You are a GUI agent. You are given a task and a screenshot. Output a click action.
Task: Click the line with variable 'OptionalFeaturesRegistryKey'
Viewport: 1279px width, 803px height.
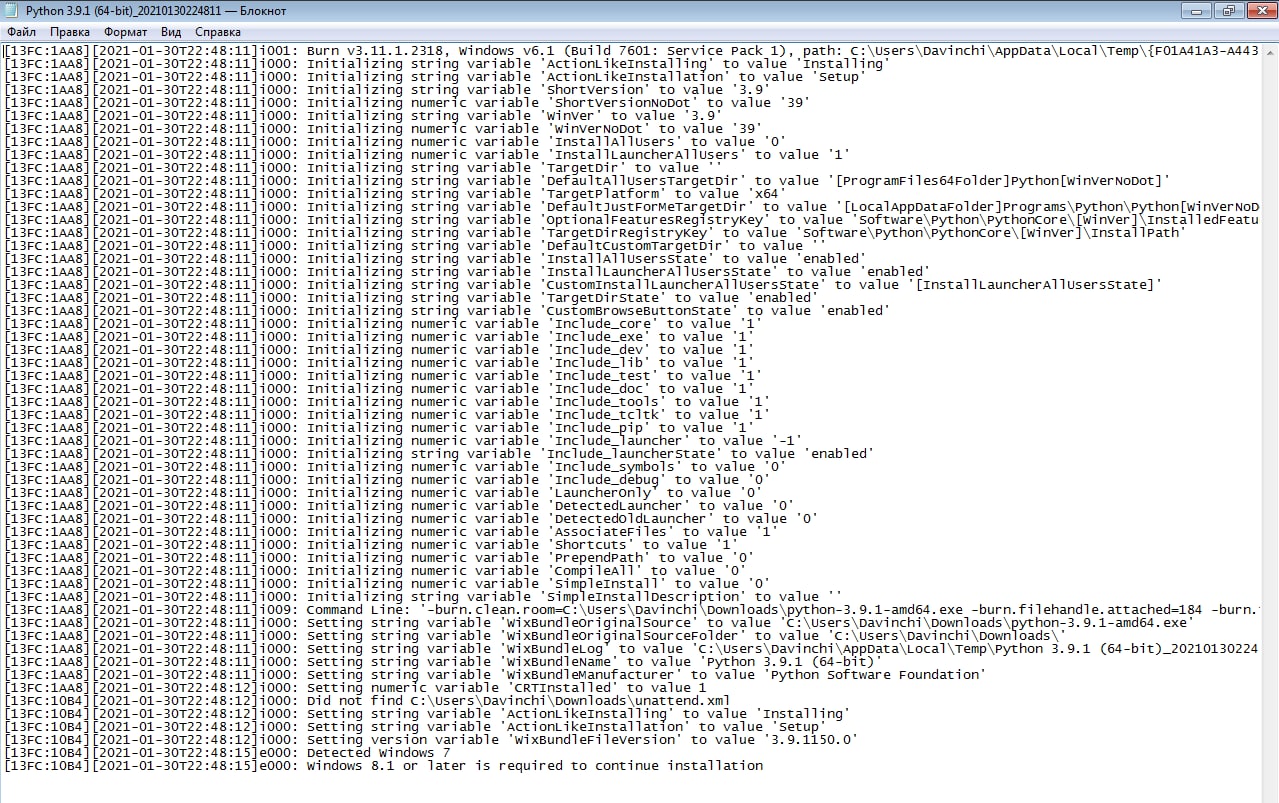click(x=632, y=219)
